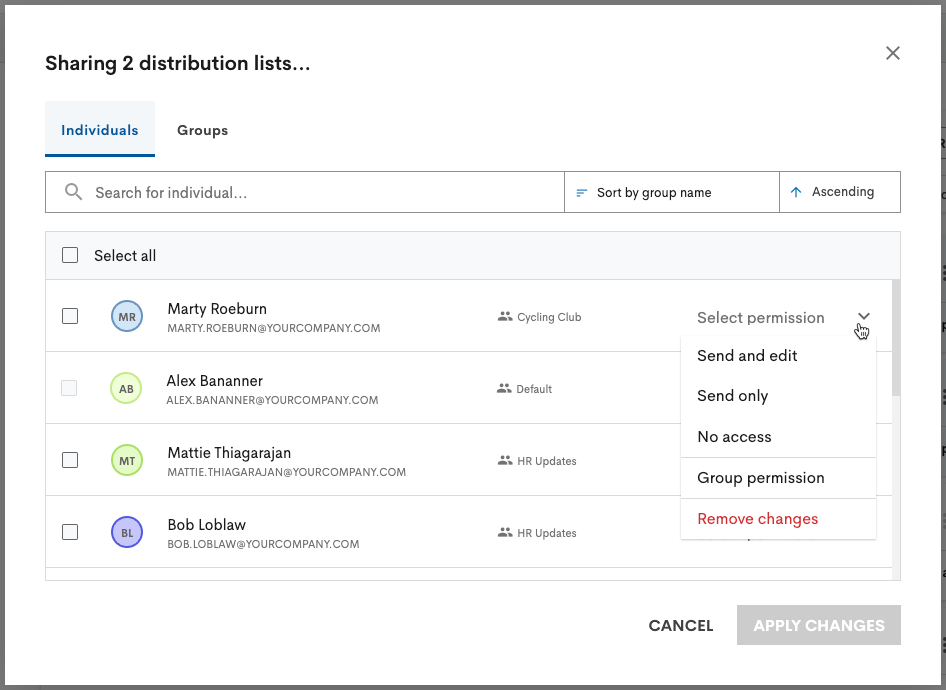
Task: Click the group icon next to Cycling Club
Action: (x=505, y=317)
